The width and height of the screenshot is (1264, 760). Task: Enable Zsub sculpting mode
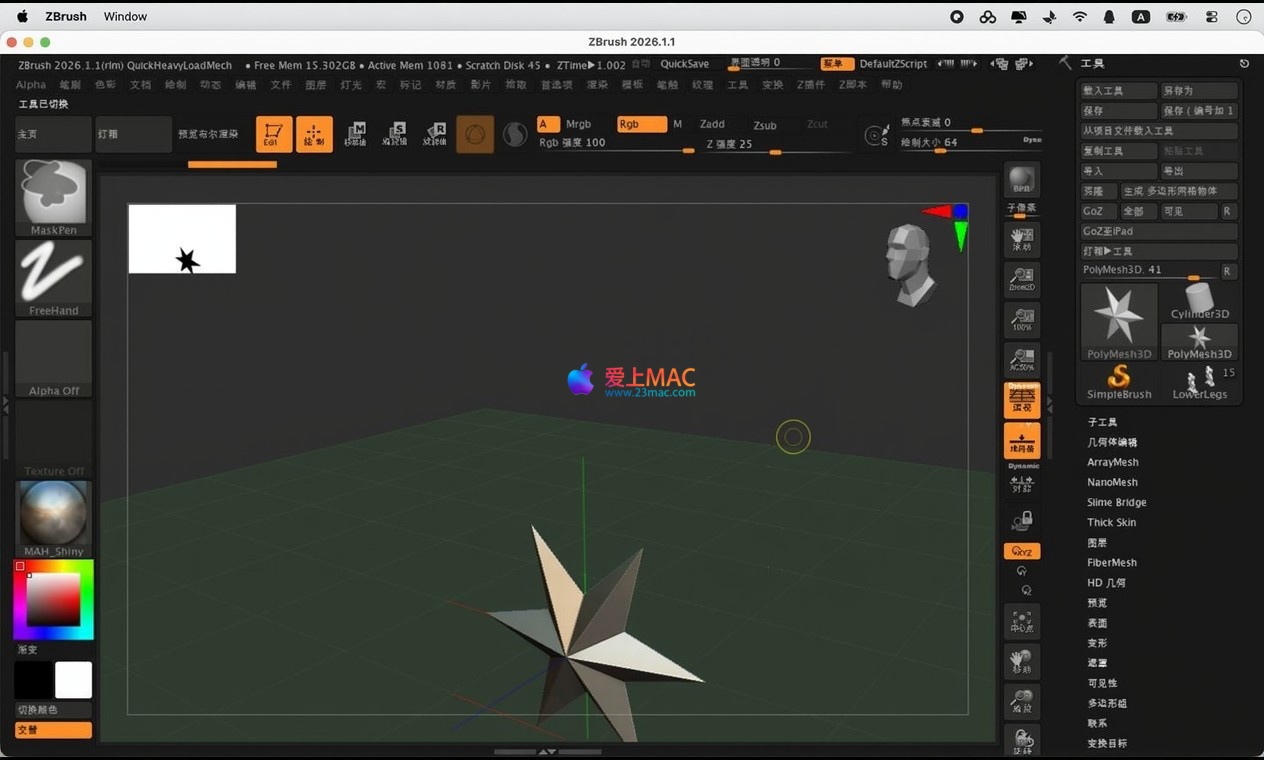point(765,125)
